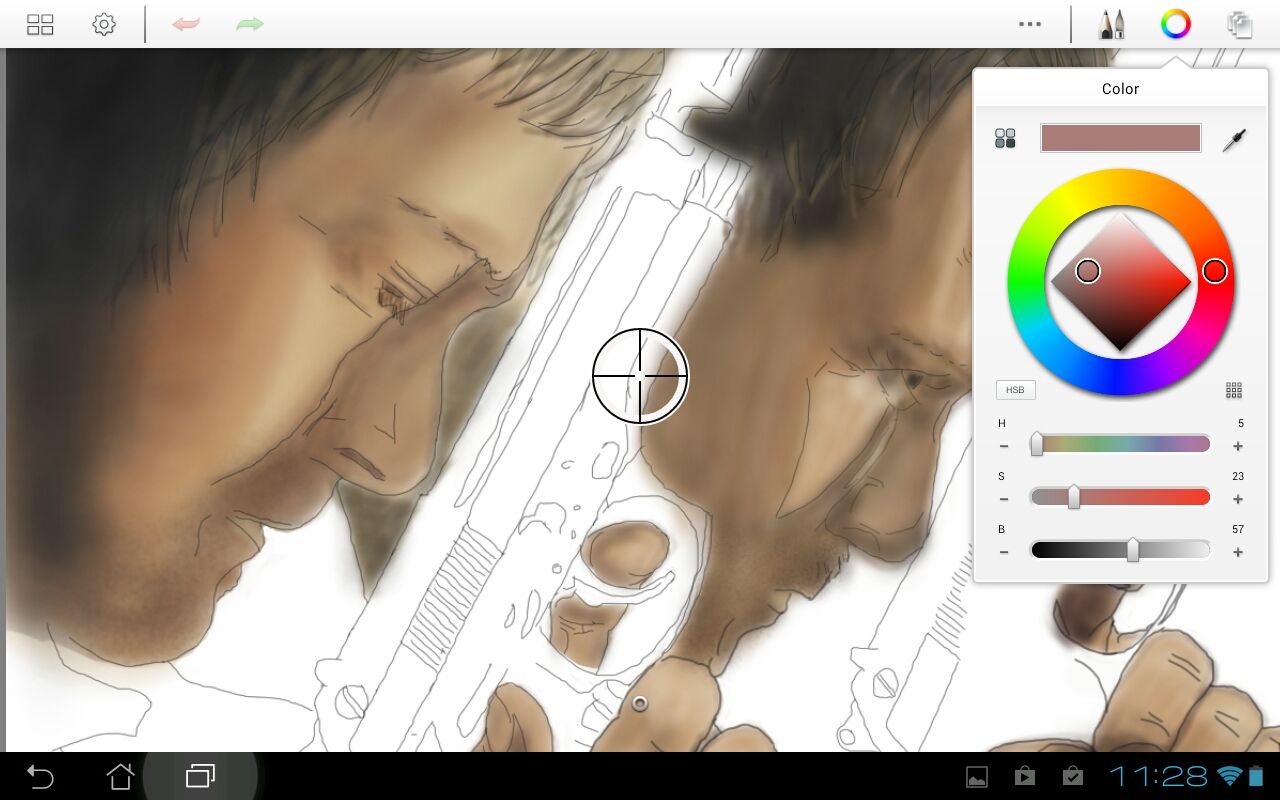This screenshot has height=800, width=1280.
Task: Toggle the color wheel panel
Action: [x=1176, y=24]
